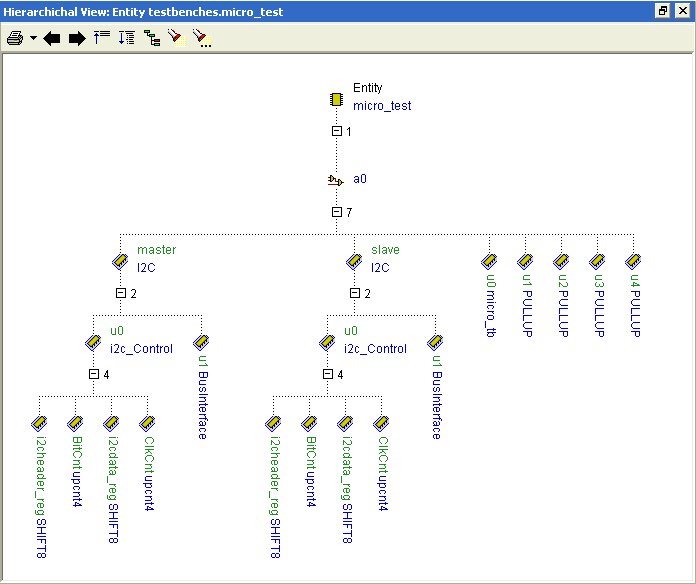
Task: Click the move up level toolbar icon
Action: click(101, 38)
